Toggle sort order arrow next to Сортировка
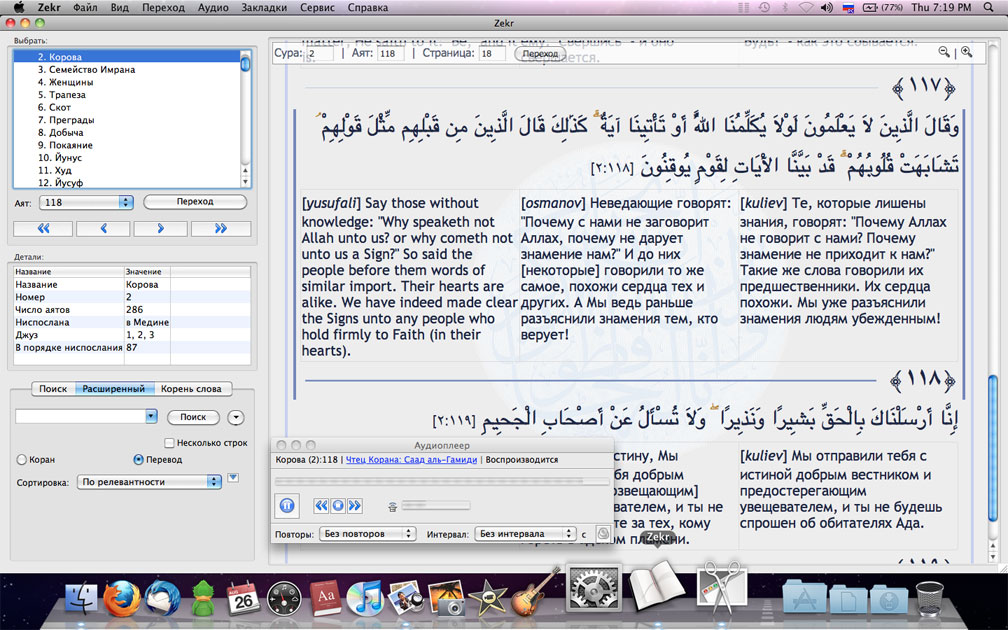This screenshot has width=1008, height=630. click(x=233, y=478)
